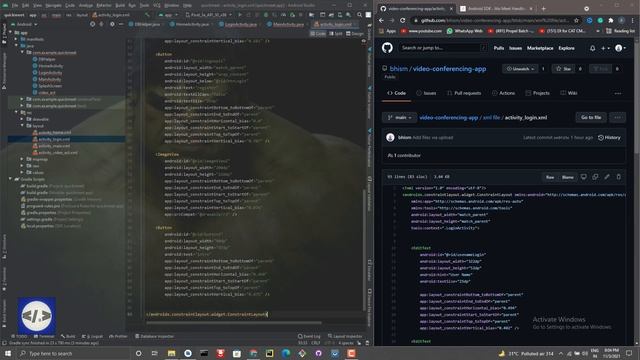Open app run configuration dropdown
The height and width of the screenshot is (360, 640).
click(168, 15)
